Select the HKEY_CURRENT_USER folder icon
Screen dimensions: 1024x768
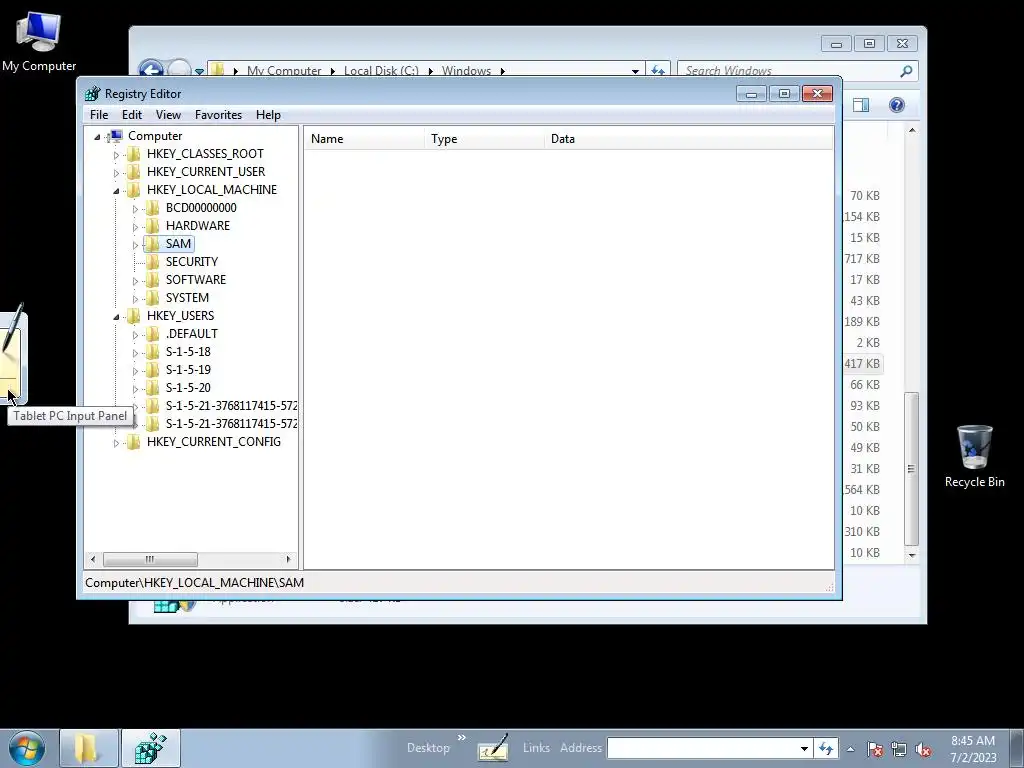click(x=133, y=172)
